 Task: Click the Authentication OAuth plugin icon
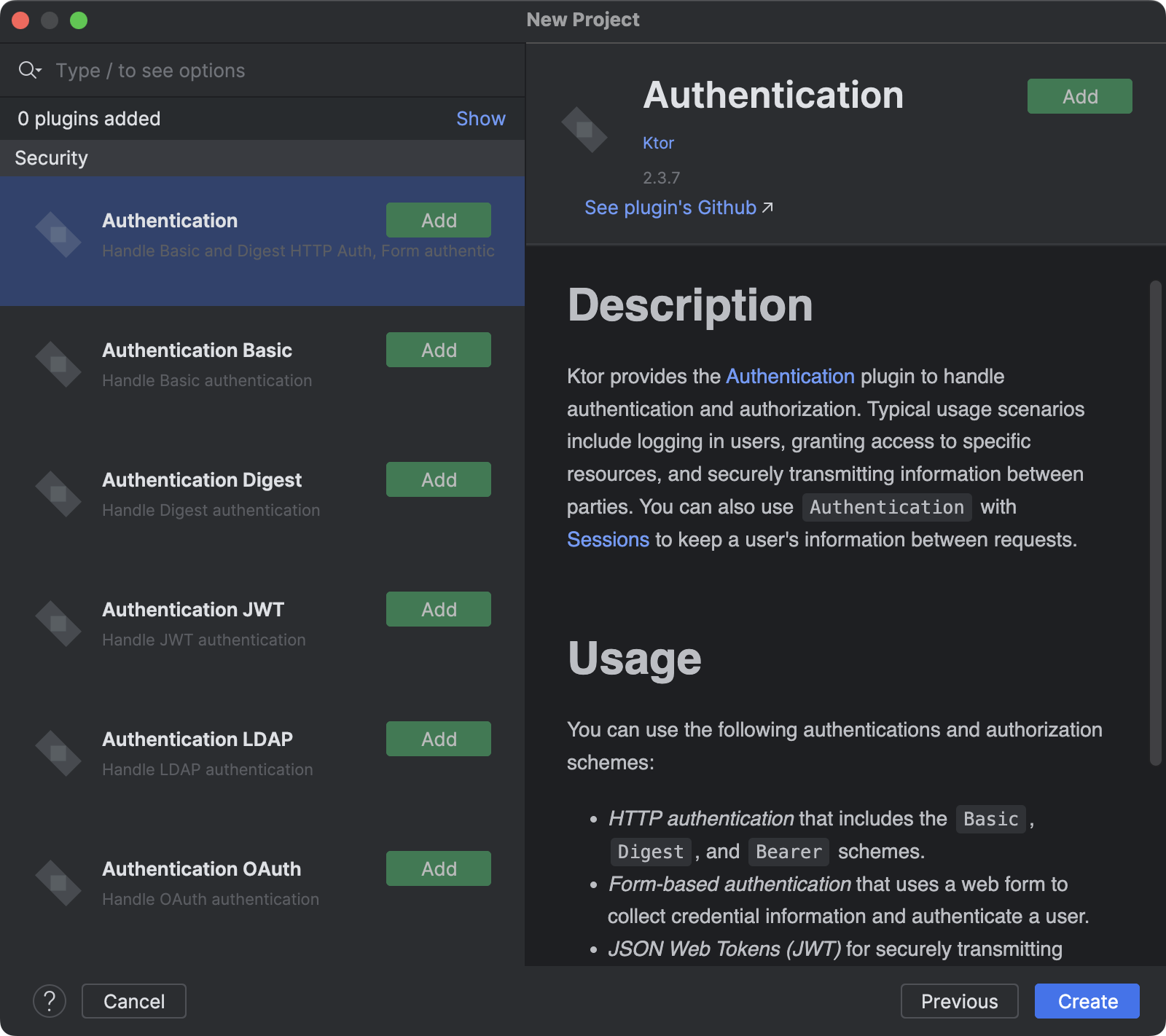coord(58,882)
